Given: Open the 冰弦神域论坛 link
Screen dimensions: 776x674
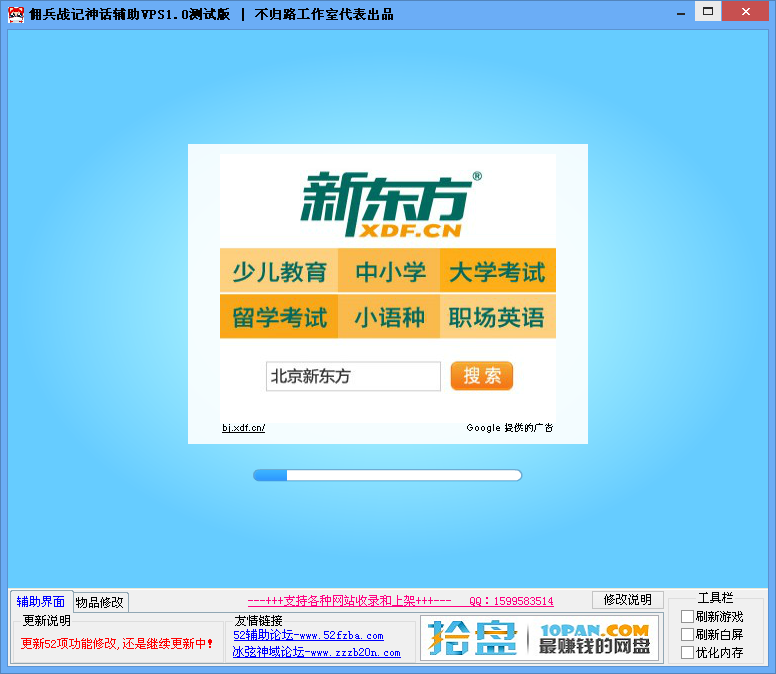Looking at the screenshot, I should (x=317, y=652).
